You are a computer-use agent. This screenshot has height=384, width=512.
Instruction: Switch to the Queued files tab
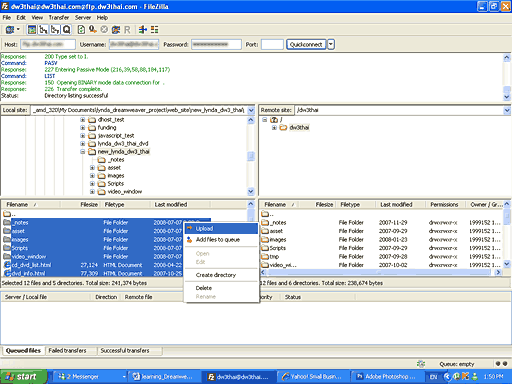(x=23, y=351)
